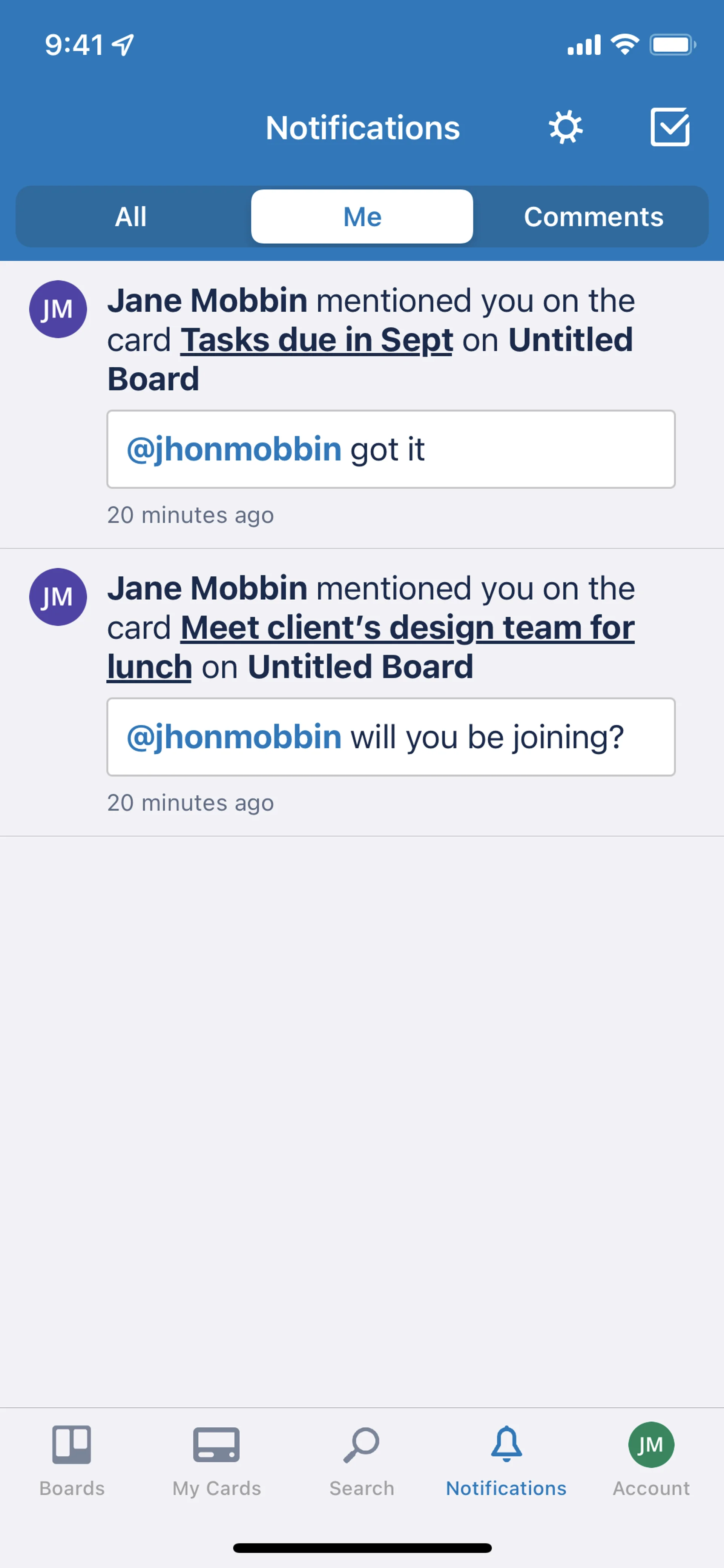Image resolution: width=724 pixels, height=1568 pixels.
Task: Open Meet client's design team for lunch card
Action: [407, 628]
